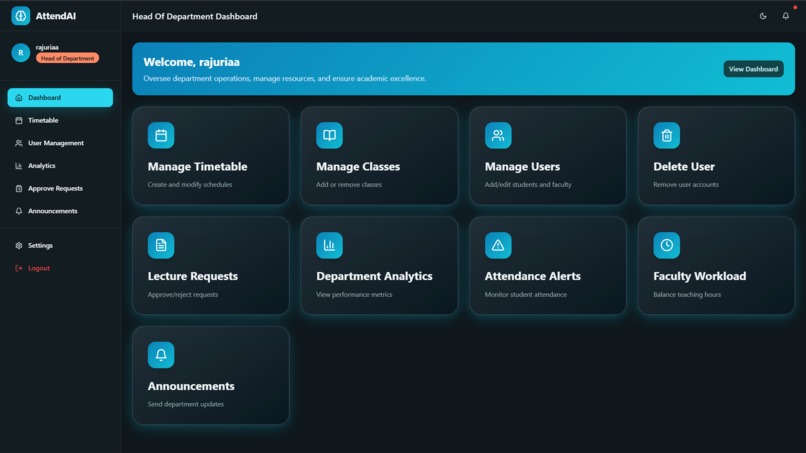The image size is (806, 453).
Task: Click the Manage Timetable calendar icon
Action: coord(161,135)
